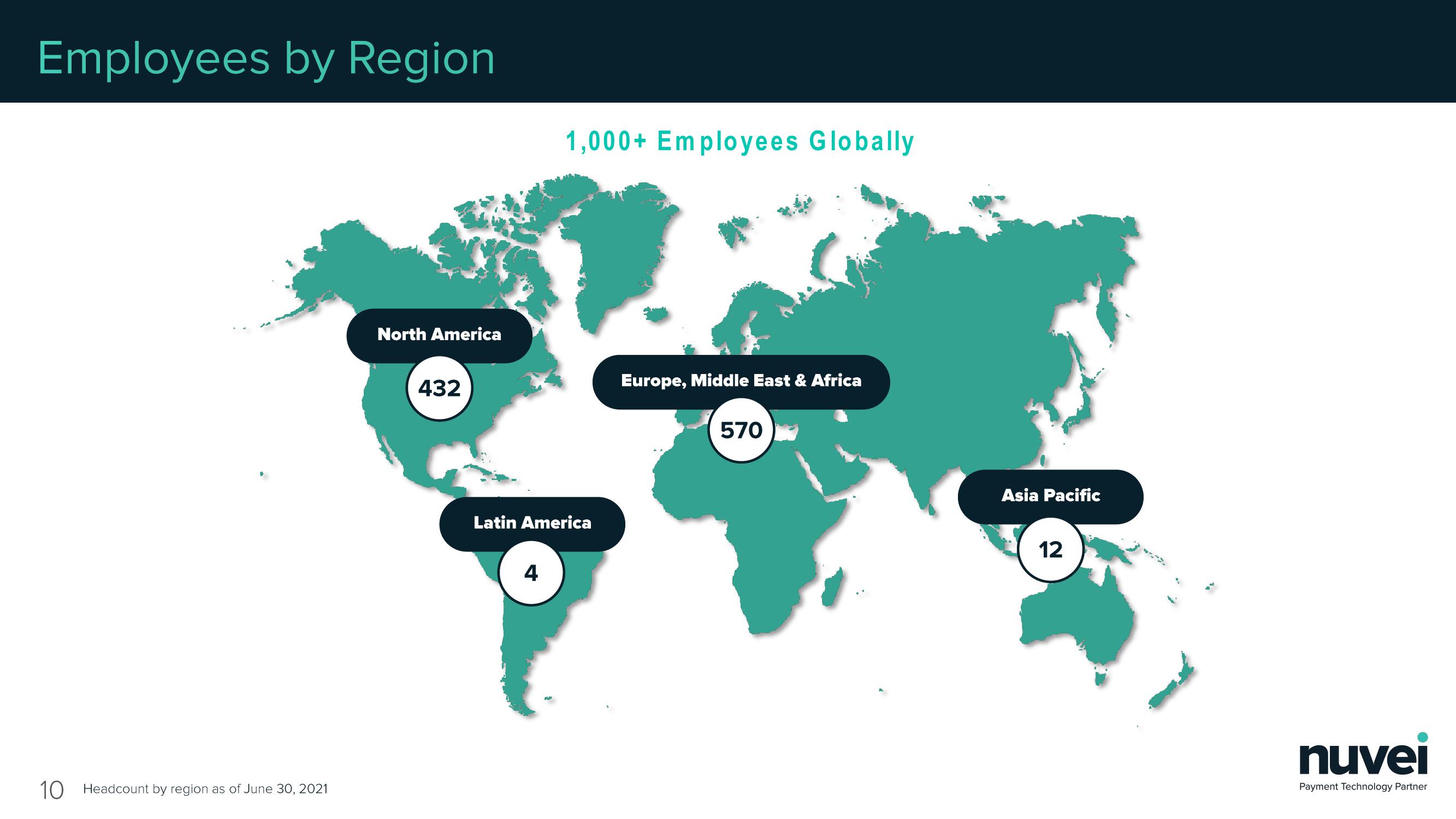This screenshot has height=819, width=1456.
Task: Click the Asia Pacific region label
Action: coord(1051,496)
